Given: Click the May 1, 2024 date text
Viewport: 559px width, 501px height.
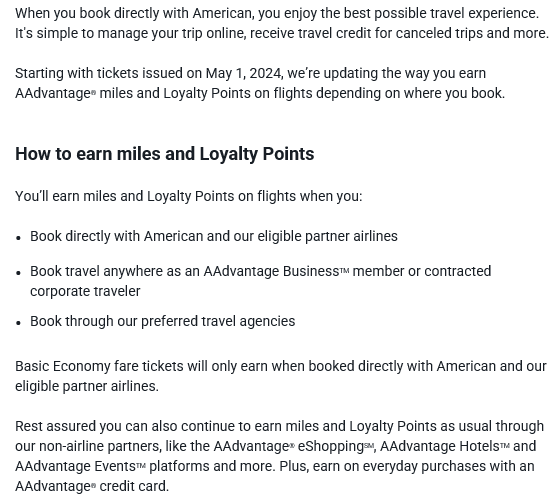Looking at the screenshot, I should 244,73.
